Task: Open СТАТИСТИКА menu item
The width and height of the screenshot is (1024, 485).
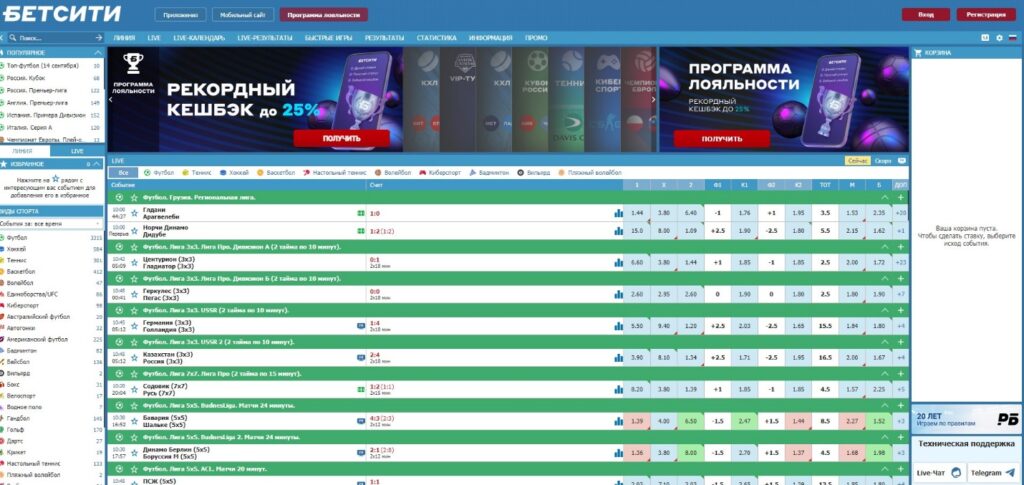Action: pos(436,38)
